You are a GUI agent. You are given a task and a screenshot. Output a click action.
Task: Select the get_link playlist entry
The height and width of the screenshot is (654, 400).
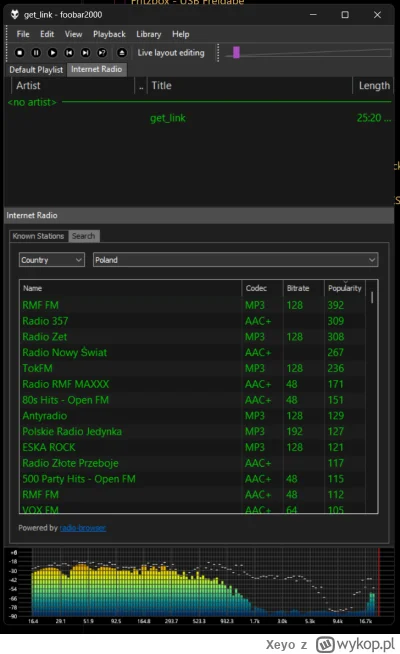[x=199, y=118]
